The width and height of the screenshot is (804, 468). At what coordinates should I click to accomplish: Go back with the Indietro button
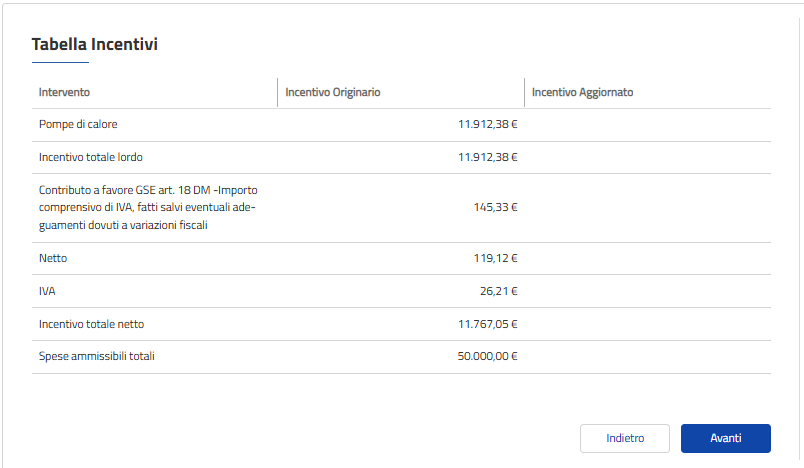(625, 438)
